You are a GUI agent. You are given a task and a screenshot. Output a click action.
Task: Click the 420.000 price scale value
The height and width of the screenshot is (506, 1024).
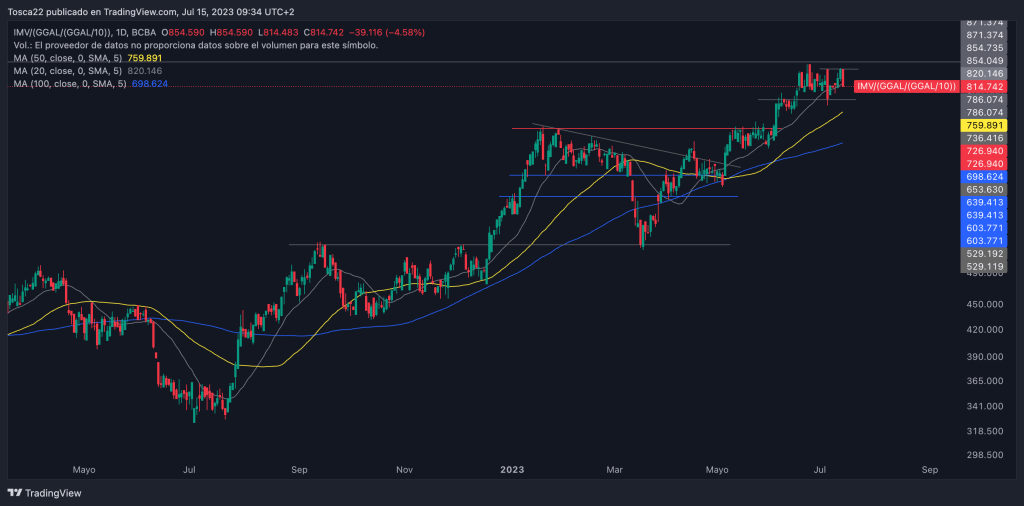point(985,330)
